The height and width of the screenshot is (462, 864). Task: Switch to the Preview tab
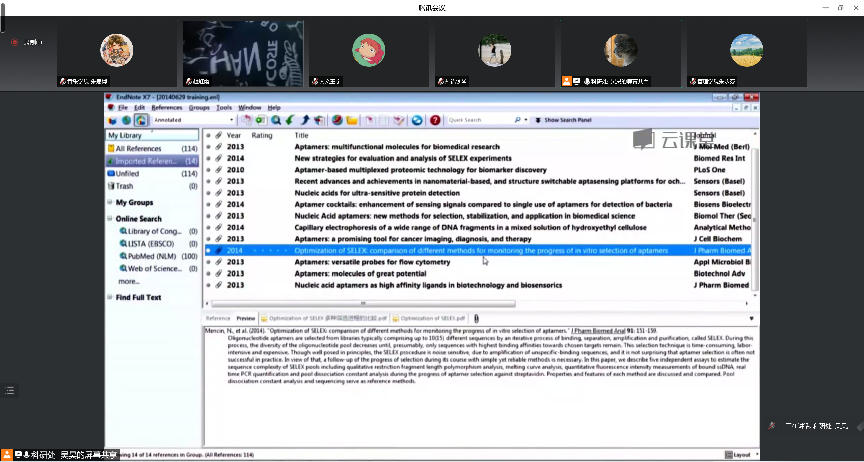tap(246, 319)
